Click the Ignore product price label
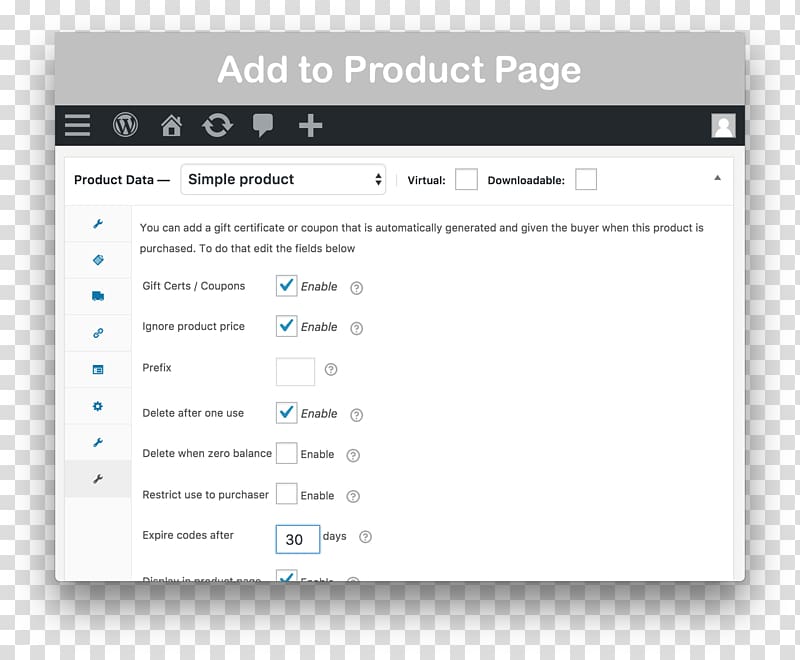Viewport: 800px width, 660px height. (x=193, y=326)
